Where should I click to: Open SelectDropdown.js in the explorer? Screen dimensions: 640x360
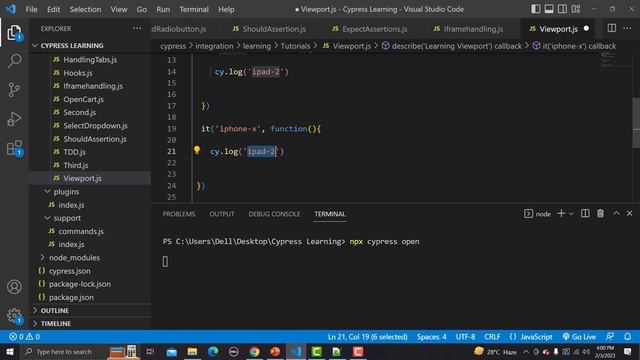click(x=95, y=126)
